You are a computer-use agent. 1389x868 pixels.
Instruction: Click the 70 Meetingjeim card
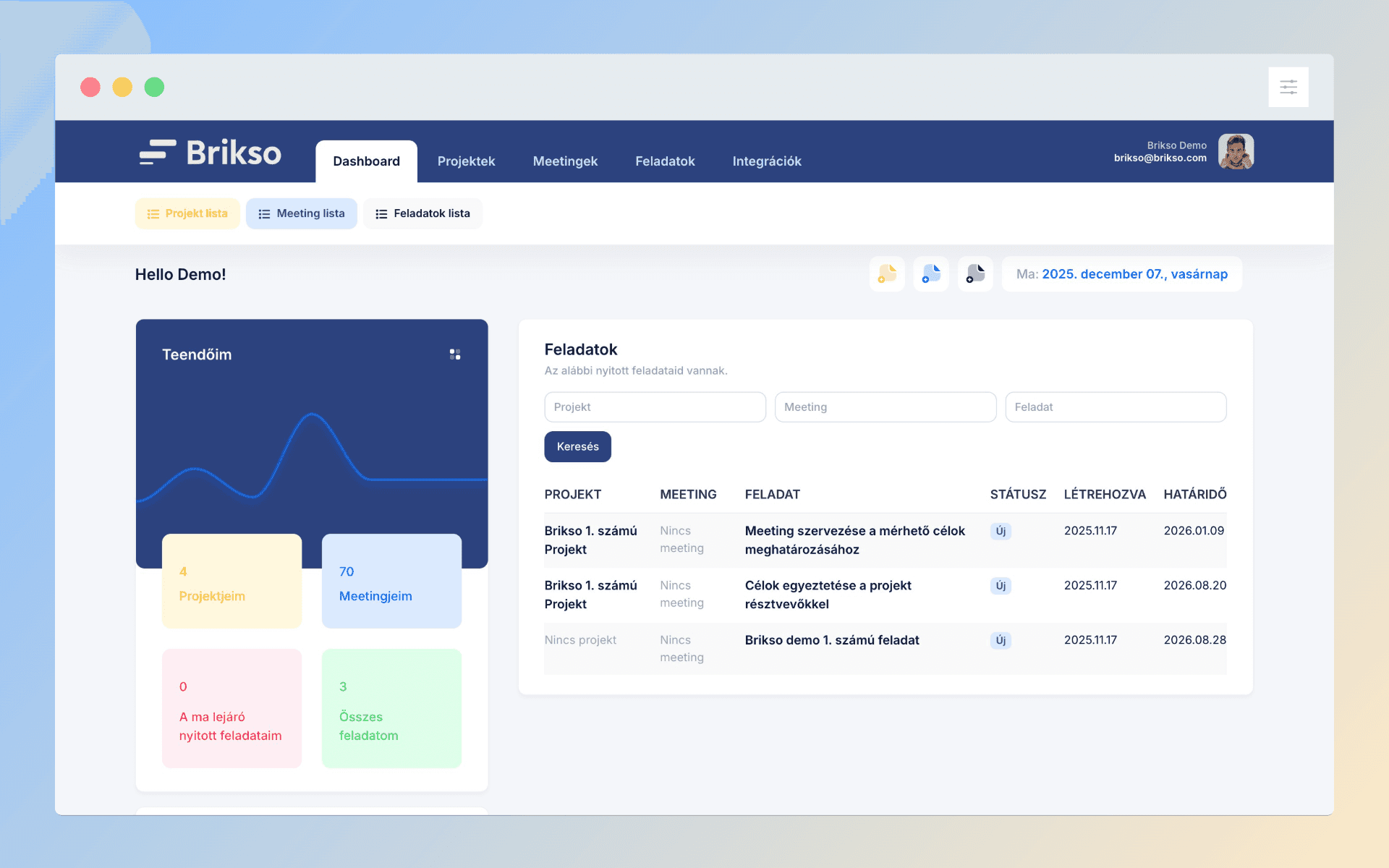[x=391, y=582]
